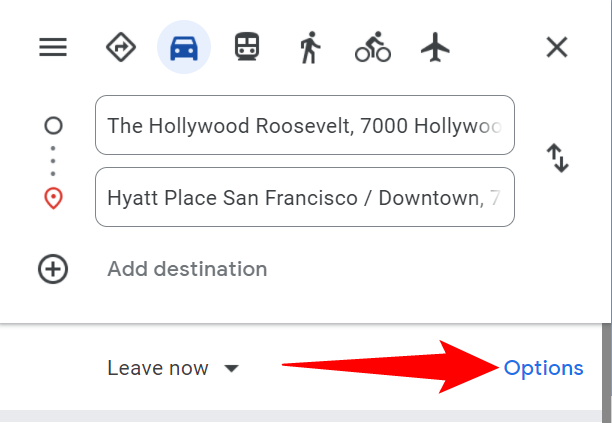
Task: Select the best travel modes icon
Action: 121,47
